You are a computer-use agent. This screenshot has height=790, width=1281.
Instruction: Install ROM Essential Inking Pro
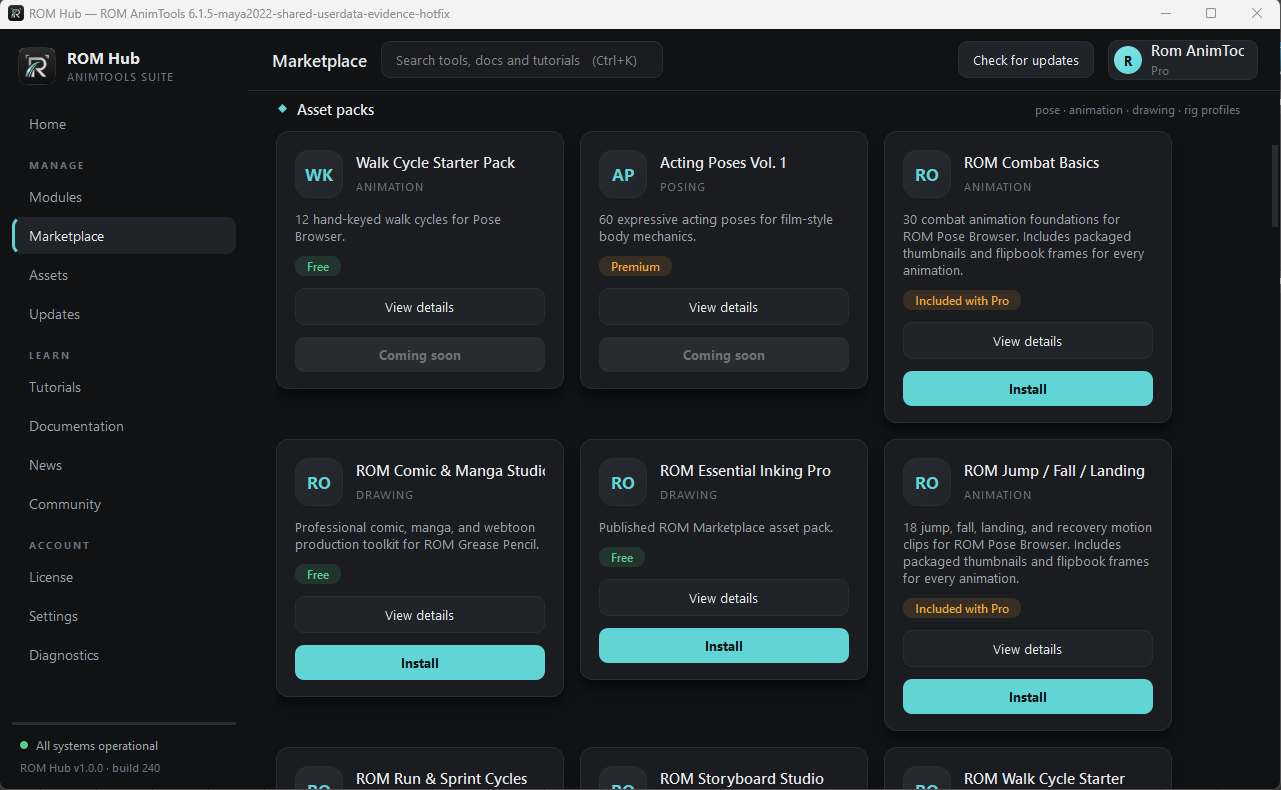pos(724,646)
